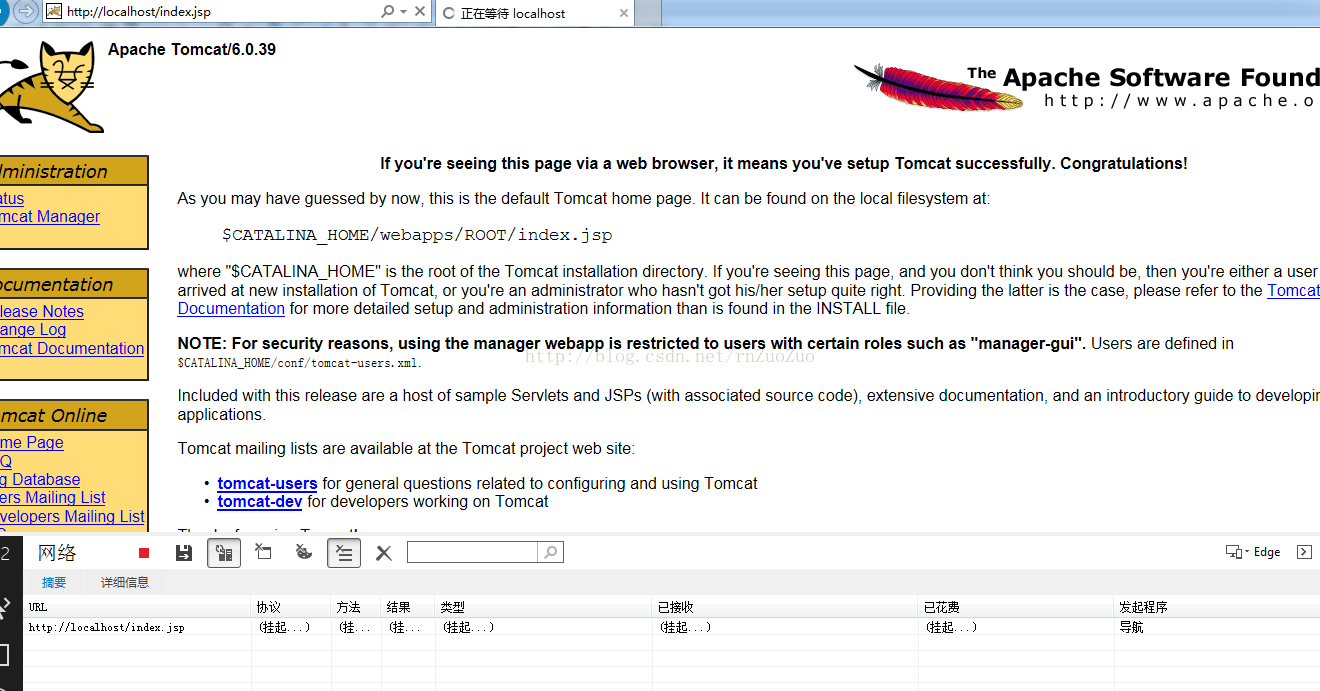Screen dimensions: 1320x691
Task: Sort by the 发起程序 column header
Action: [x=1217, y=607]
